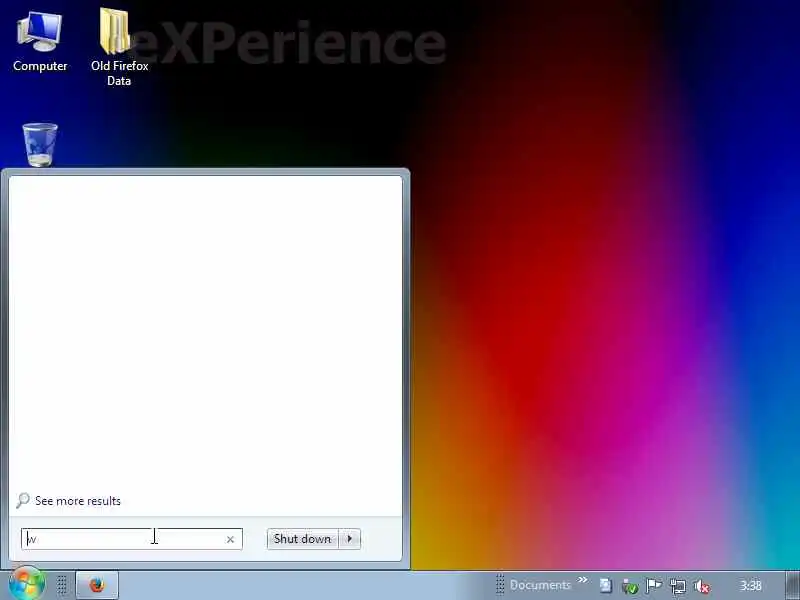Select the Recycle Bin desktop icon
The image size is (800, 600).
click(40, 144)
